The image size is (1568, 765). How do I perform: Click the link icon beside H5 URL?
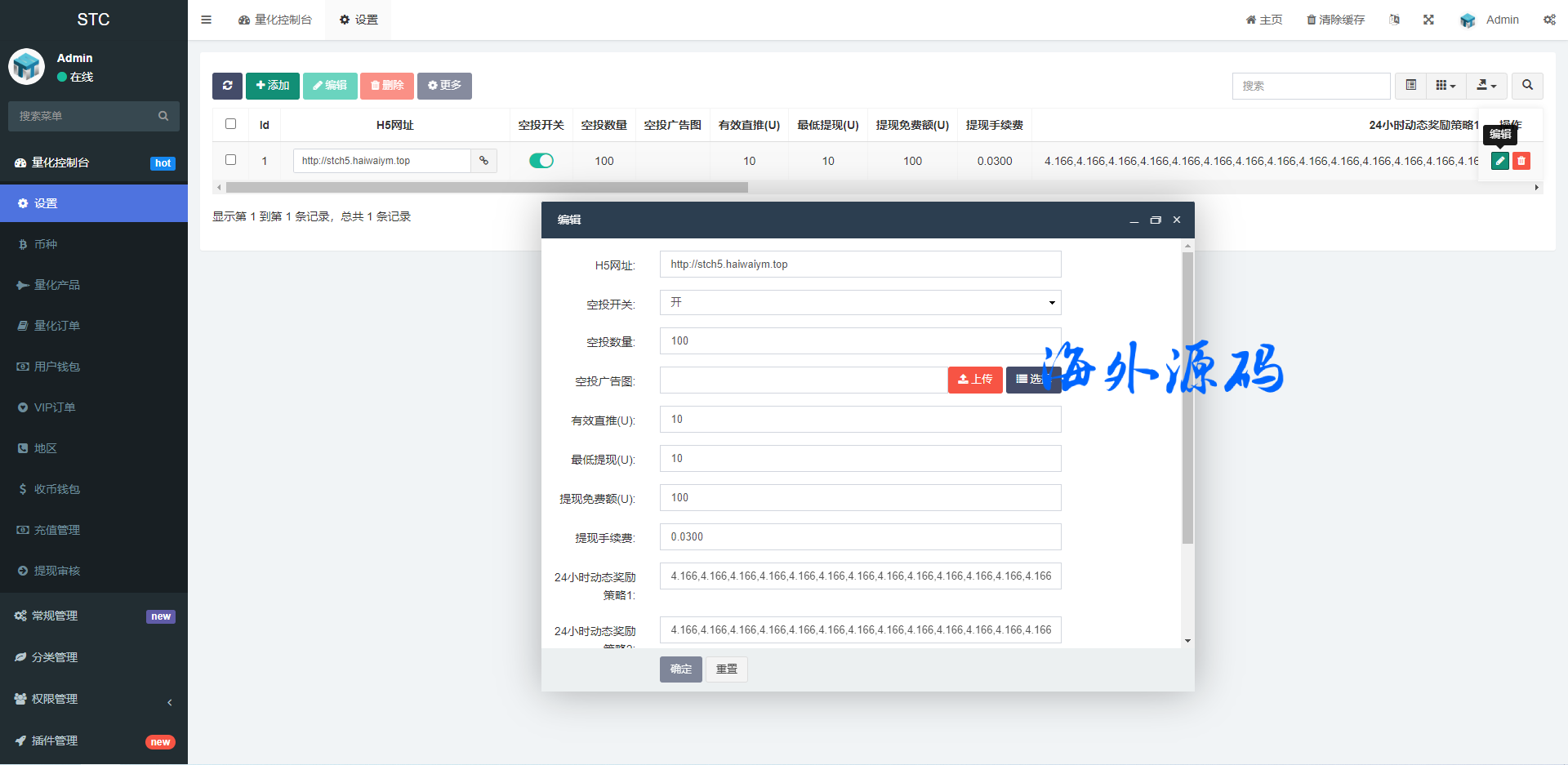483,161
